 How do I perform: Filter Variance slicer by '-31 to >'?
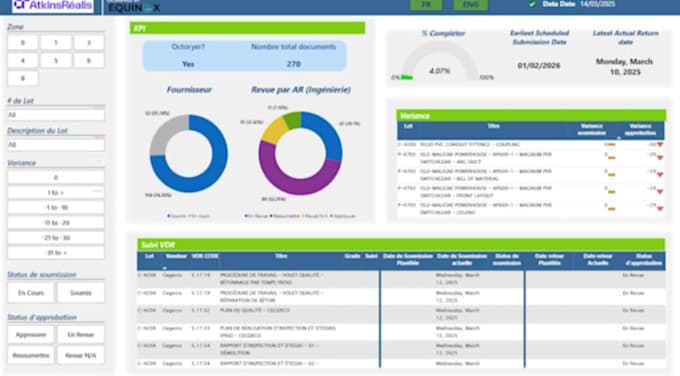pyautogui.click(x=56, y=253)
